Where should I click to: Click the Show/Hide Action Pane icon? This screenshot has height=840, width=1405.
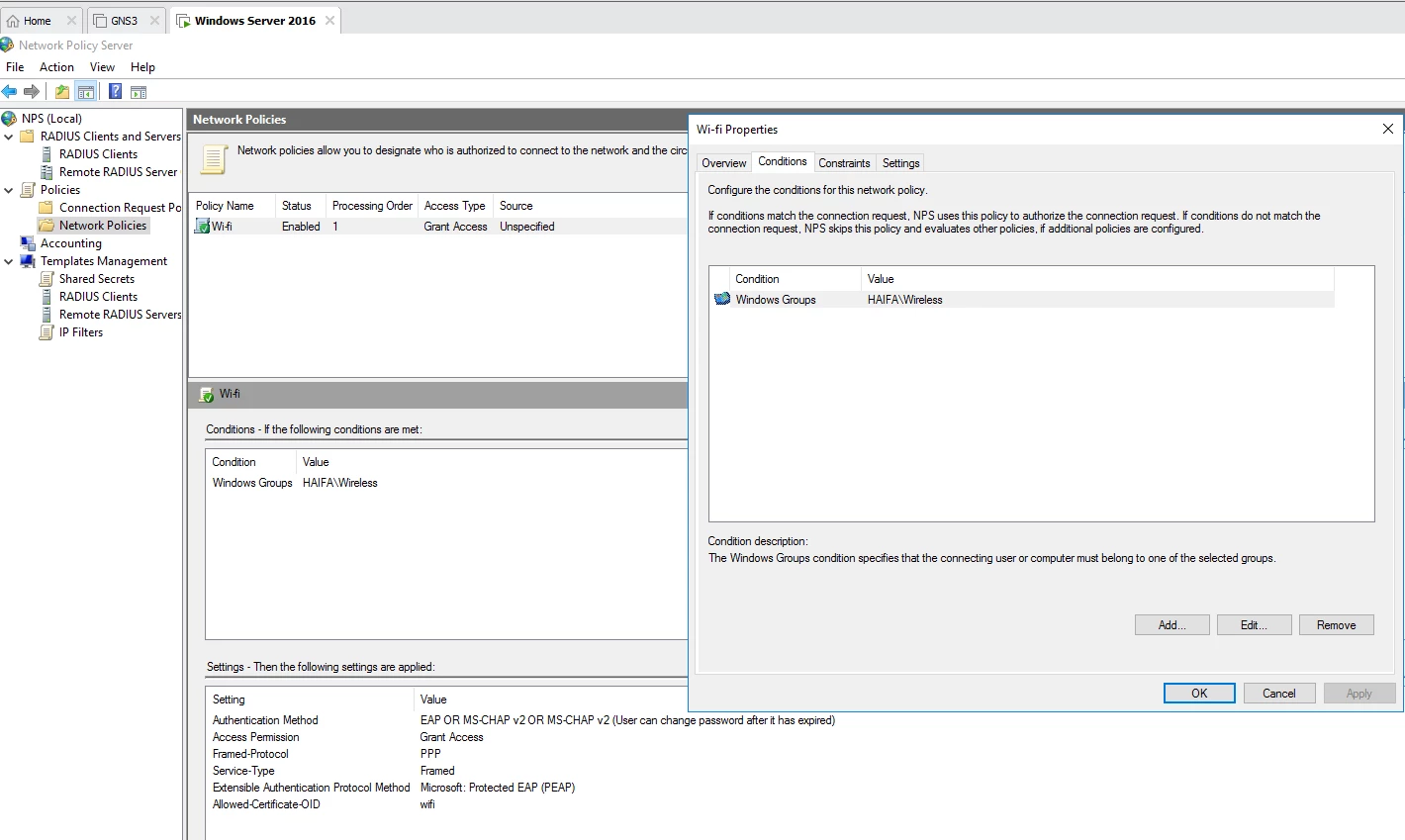pyautogui.click(x=139, y=91)
